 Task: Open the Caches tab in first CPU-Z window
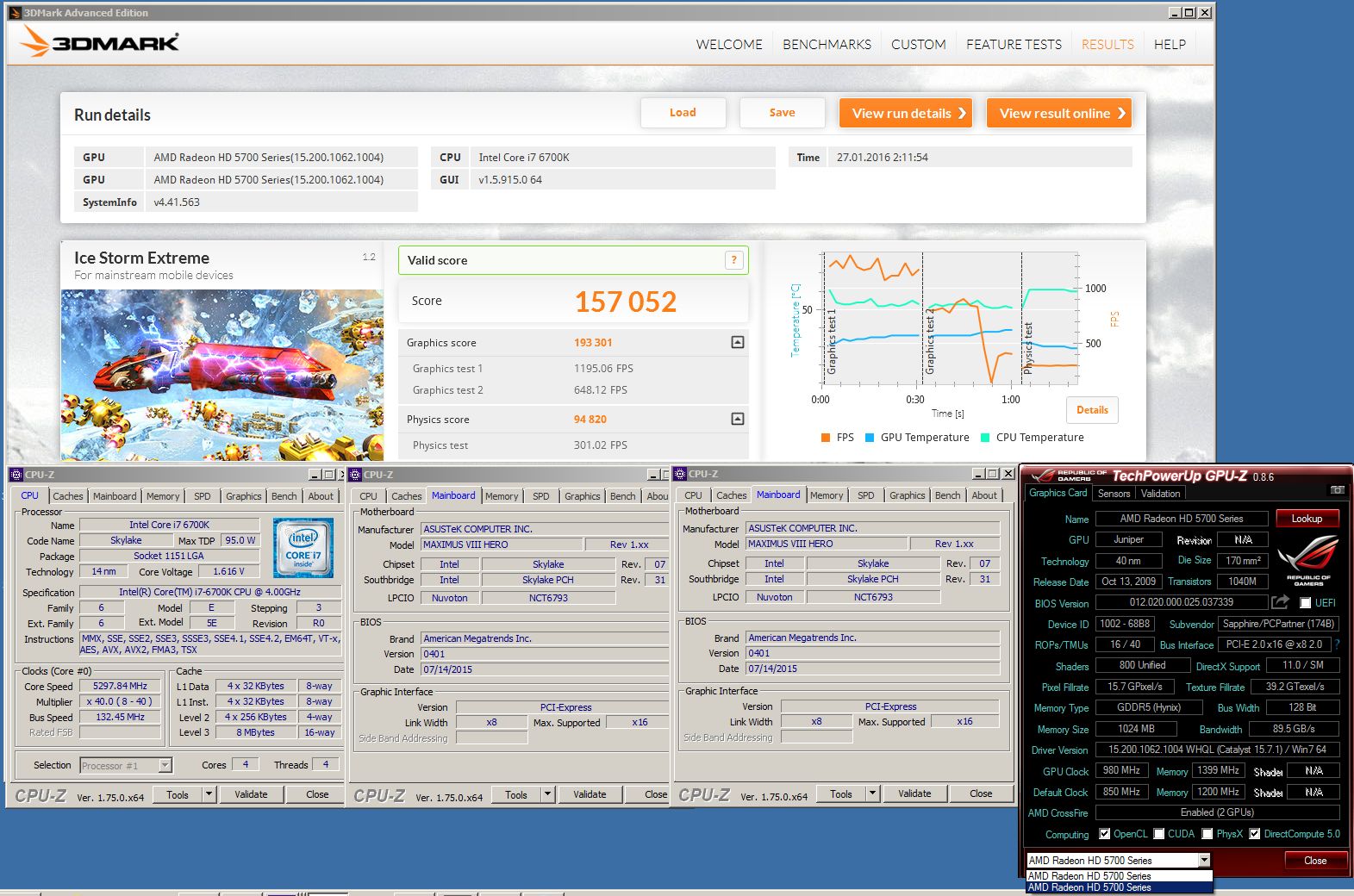pos(67,496)
